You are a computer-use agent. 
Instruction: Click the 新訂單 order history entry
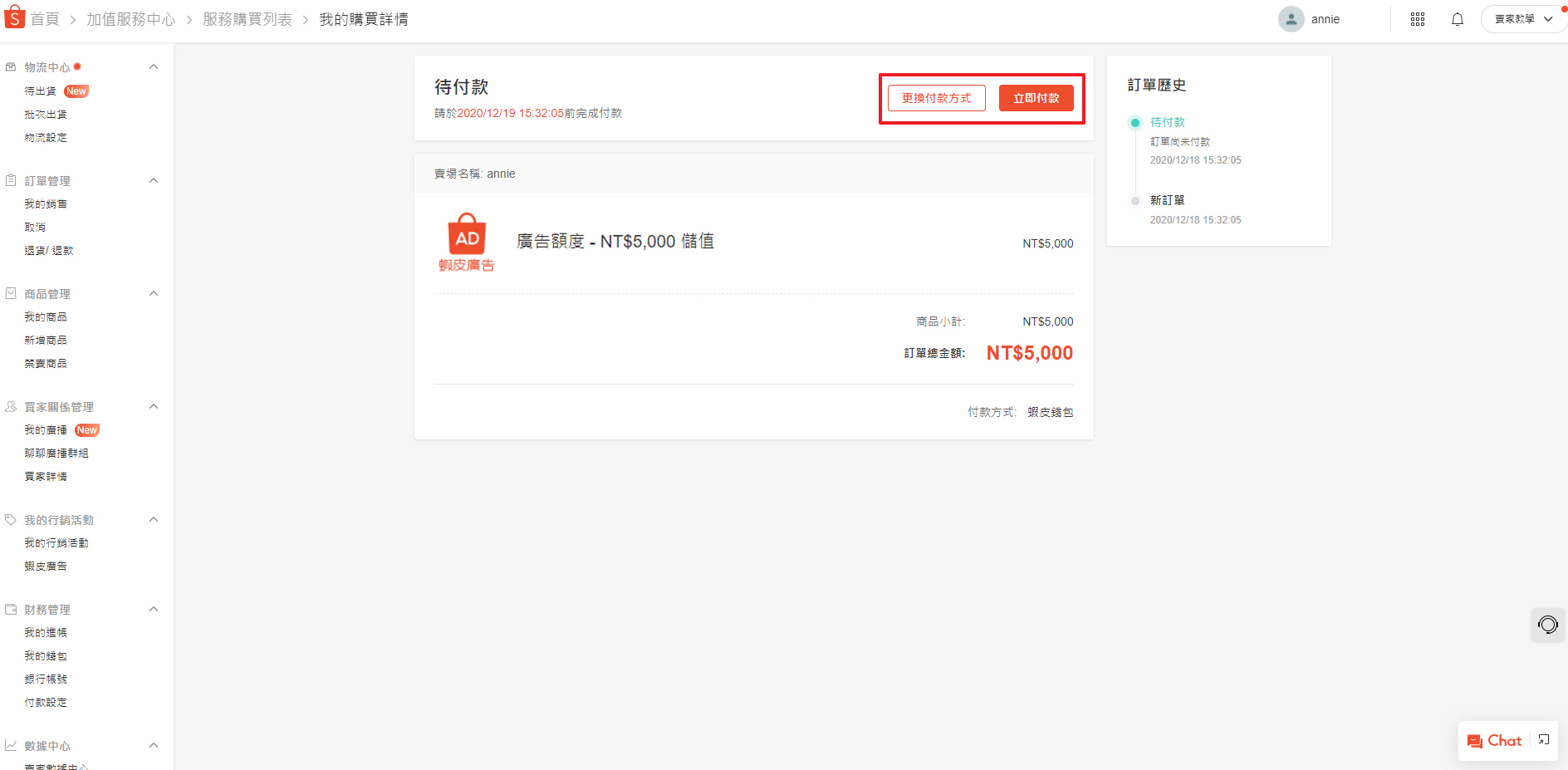pyautogui.click(x=1168, y=200)
